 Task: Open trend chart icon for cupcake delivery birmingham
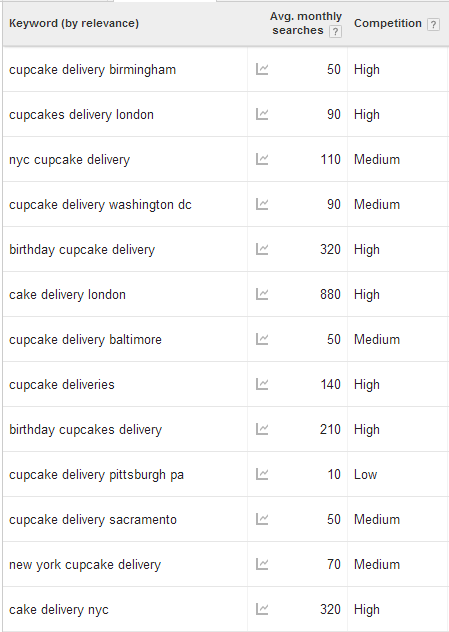[x=262, y=69]
